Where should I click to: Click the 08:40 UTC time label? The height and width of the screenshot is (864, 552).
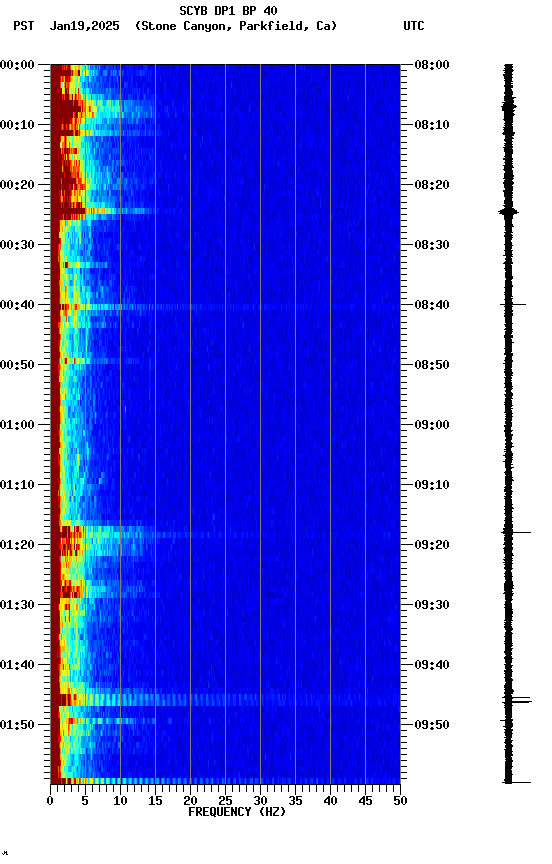(432, 305)
